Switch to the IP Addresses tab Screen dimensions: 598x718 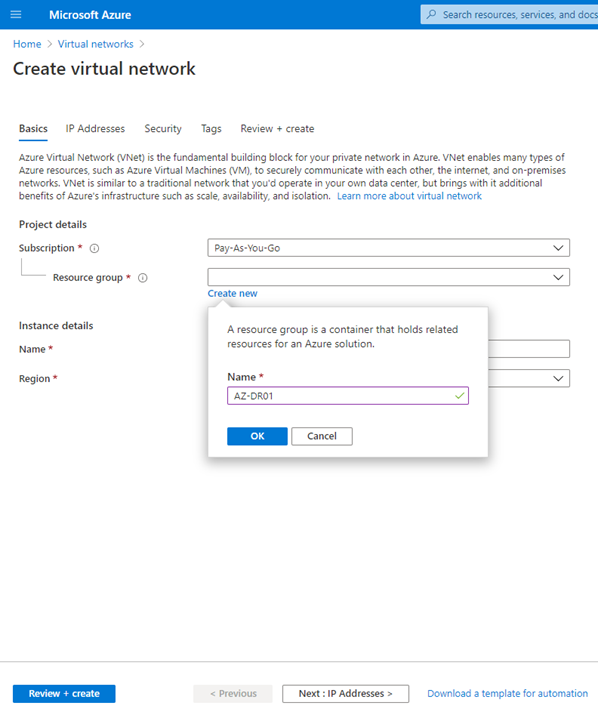95,129
